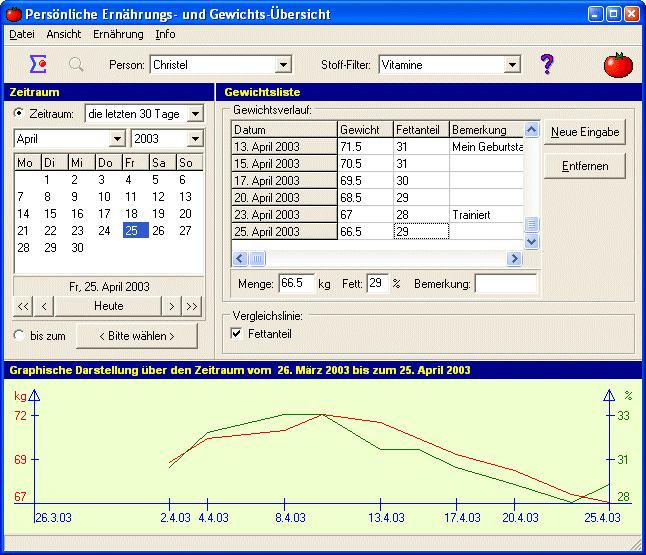This screenshot has width=646, height=555.
Task: Open the Ansicht menu
Action: (63, 34)
